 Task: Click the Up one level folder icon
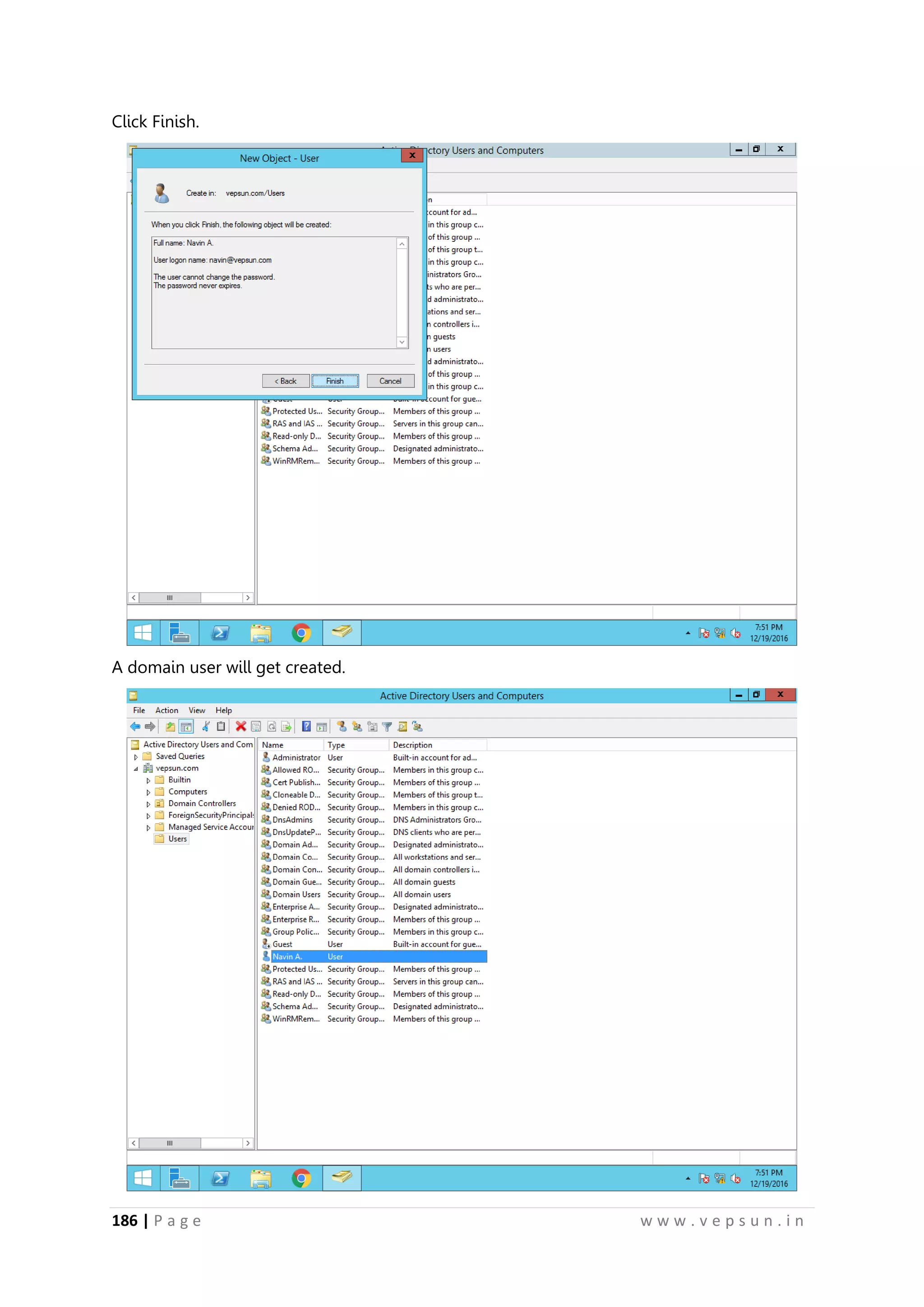170,726
